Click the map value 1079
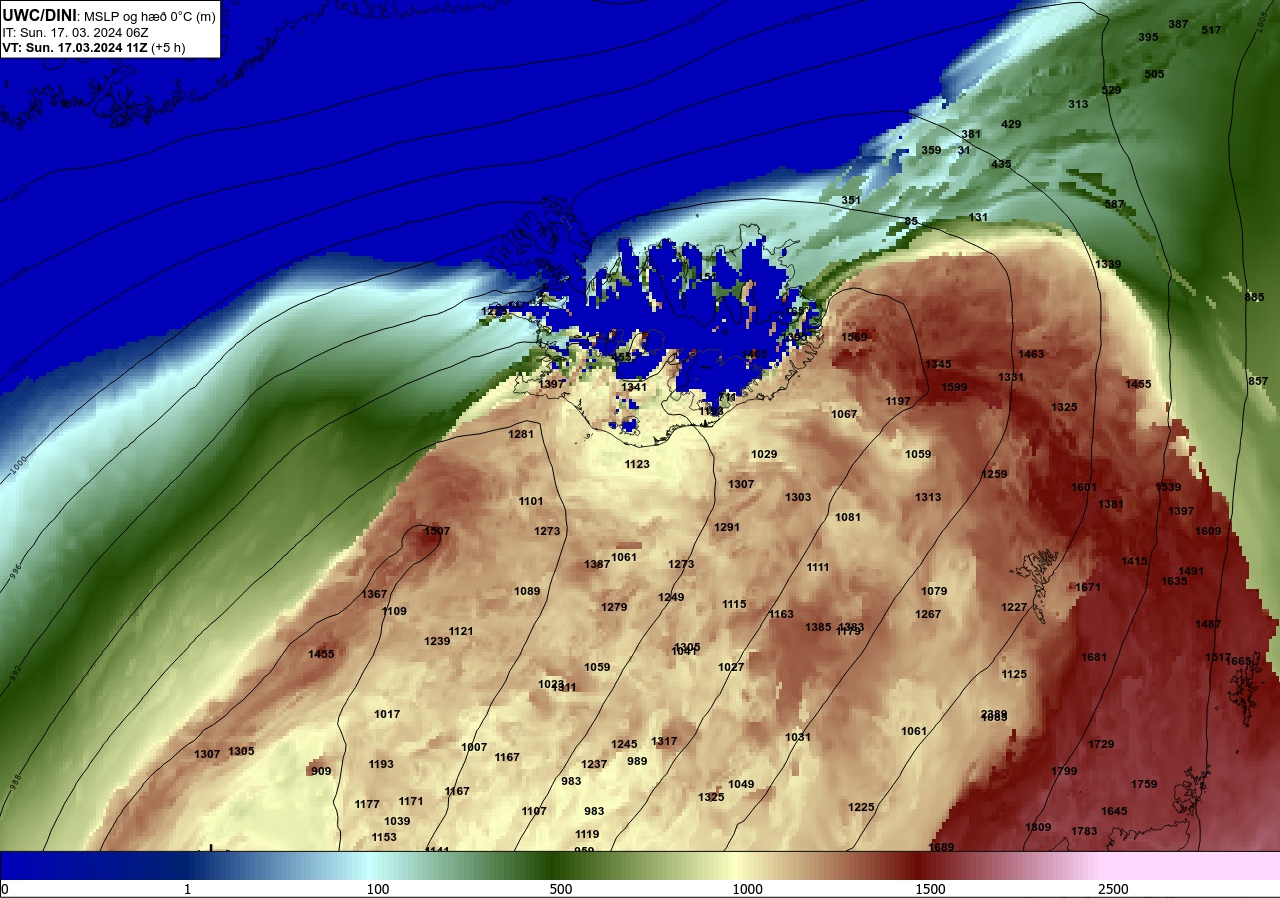The width and height of the screenshot is (1280, 898). 934,591
